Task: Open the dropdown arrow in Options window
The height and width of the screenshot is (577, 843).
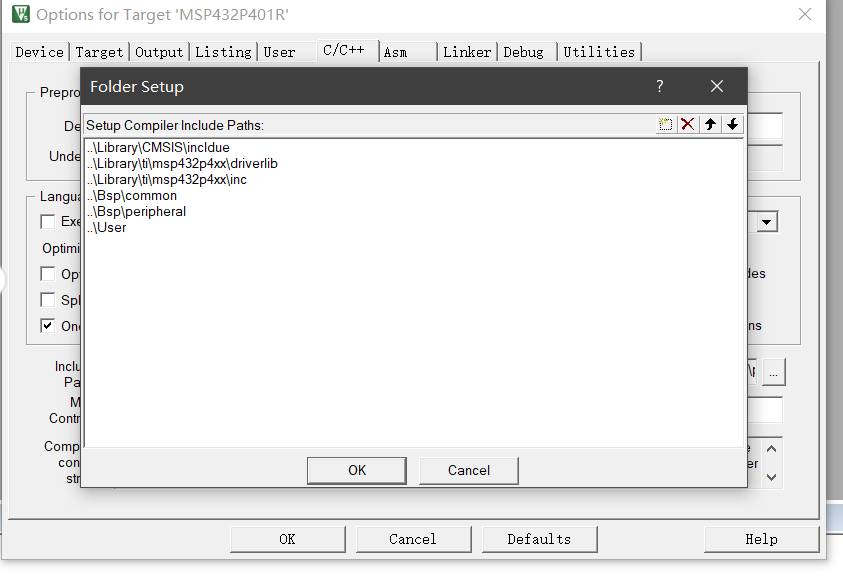Action: point(767,222)
